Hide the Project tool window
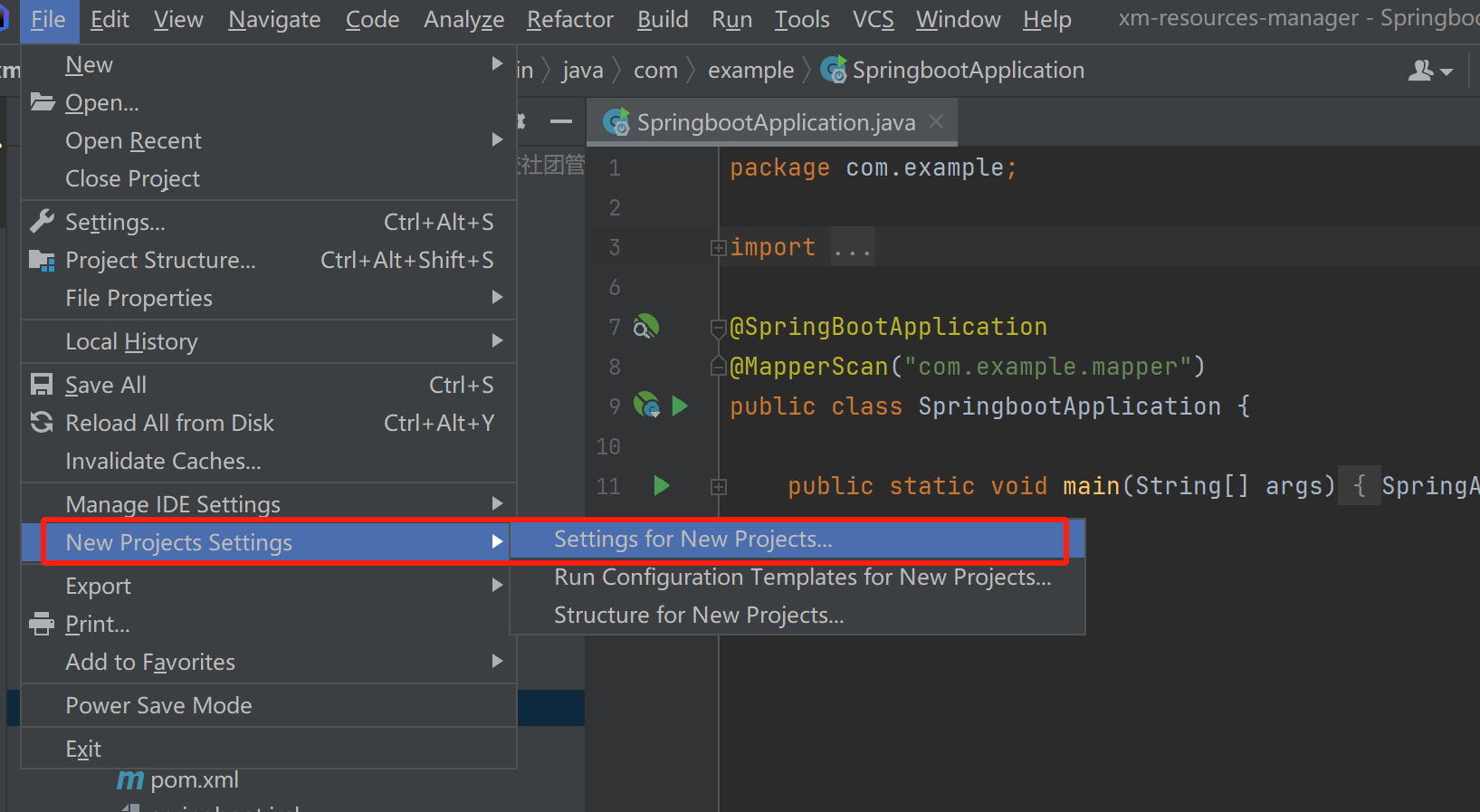 (561, 121)
